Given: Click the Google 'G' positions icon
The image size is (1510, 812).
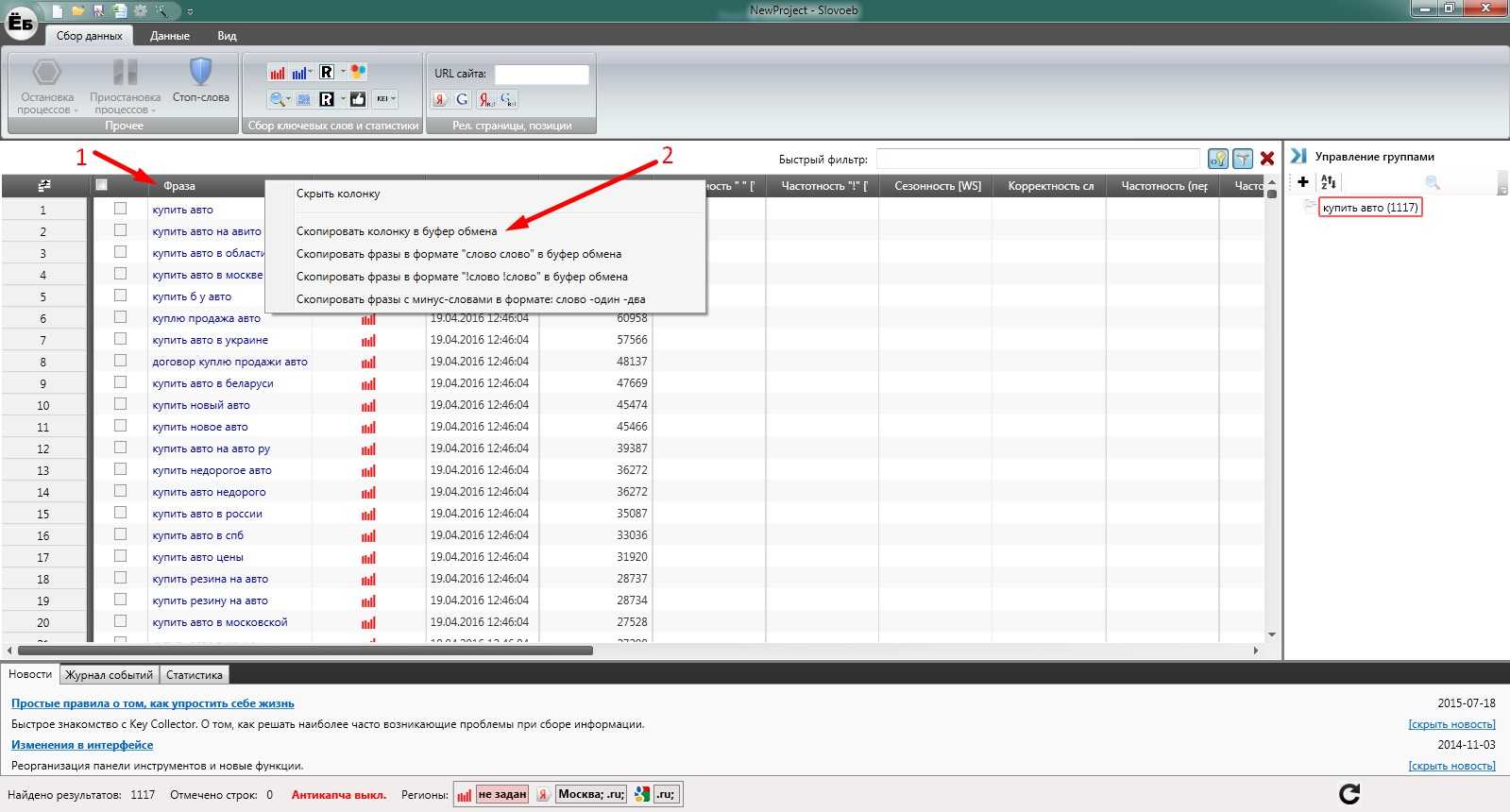Looking at the screenshot, I should (x=462, y=99).
